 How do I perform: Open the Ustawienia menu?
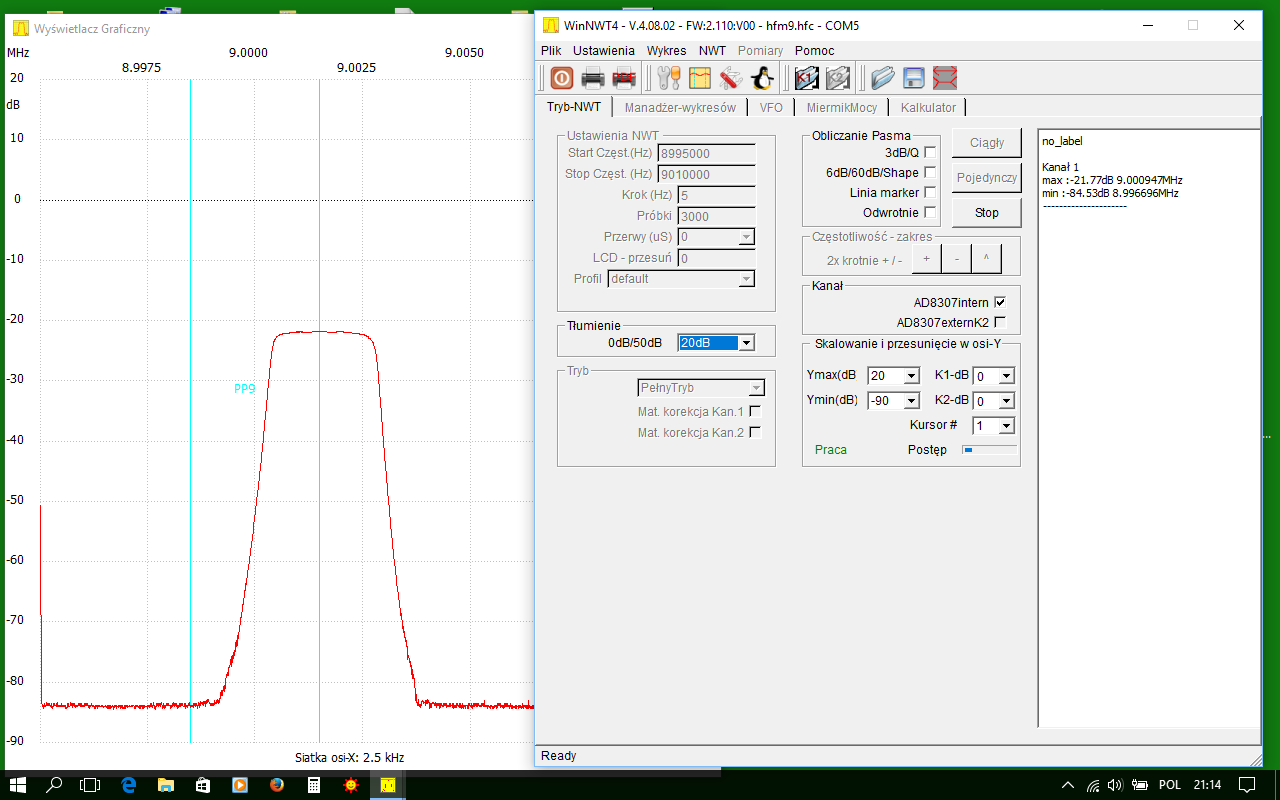point(603,50)
